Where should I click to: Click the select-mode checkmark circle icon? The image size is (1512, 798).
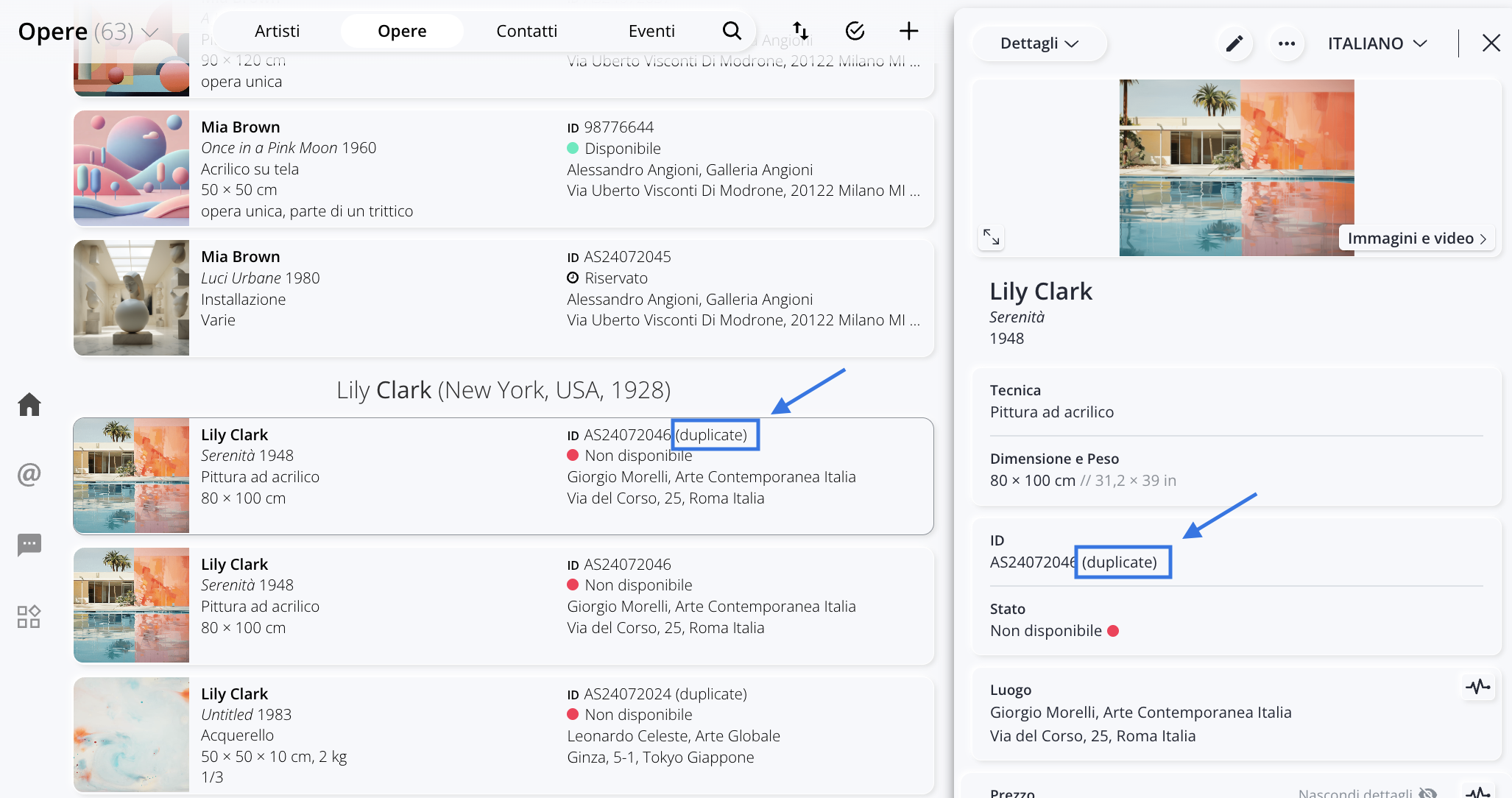pyautogui.click(x=855, y=31)
